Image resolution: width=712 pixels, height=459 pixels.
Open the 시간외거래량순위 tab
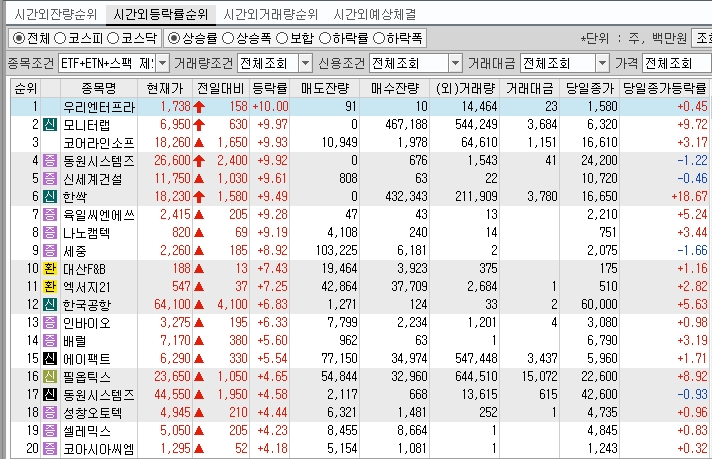(x=271, y=15)
